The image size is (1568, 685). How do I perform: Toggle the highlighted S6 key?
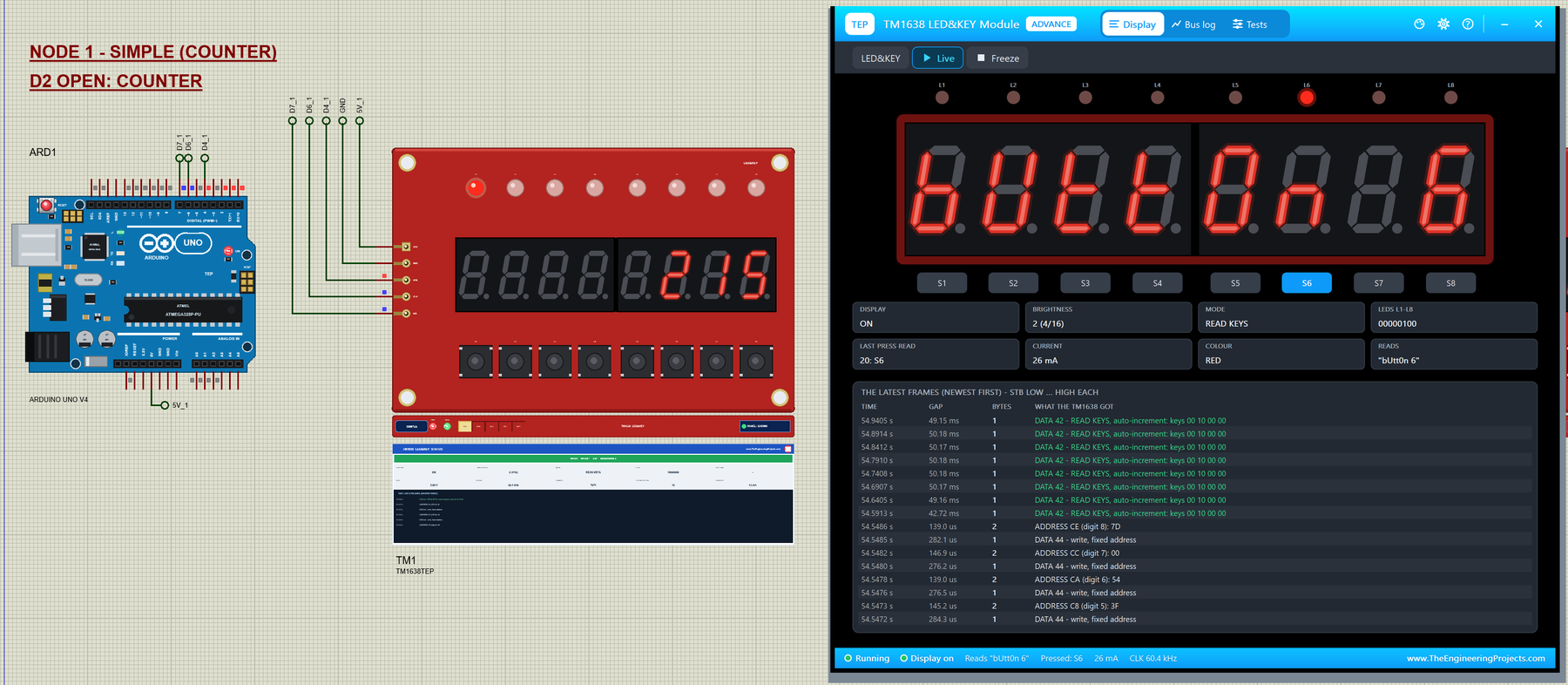(x=1307, y=282)
